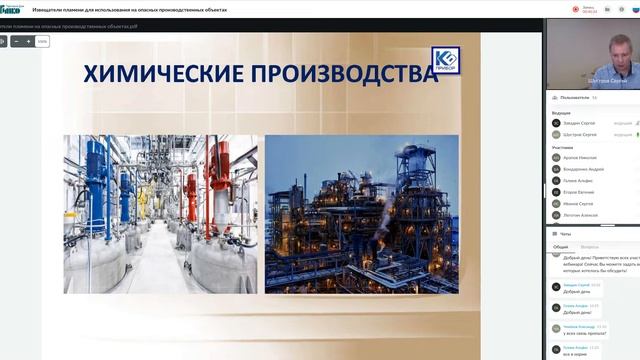The height and width of the screenshot is (360, 640).
Task: Select presenter Шуструк Сергей in list
Action: (x=580, y=134)
